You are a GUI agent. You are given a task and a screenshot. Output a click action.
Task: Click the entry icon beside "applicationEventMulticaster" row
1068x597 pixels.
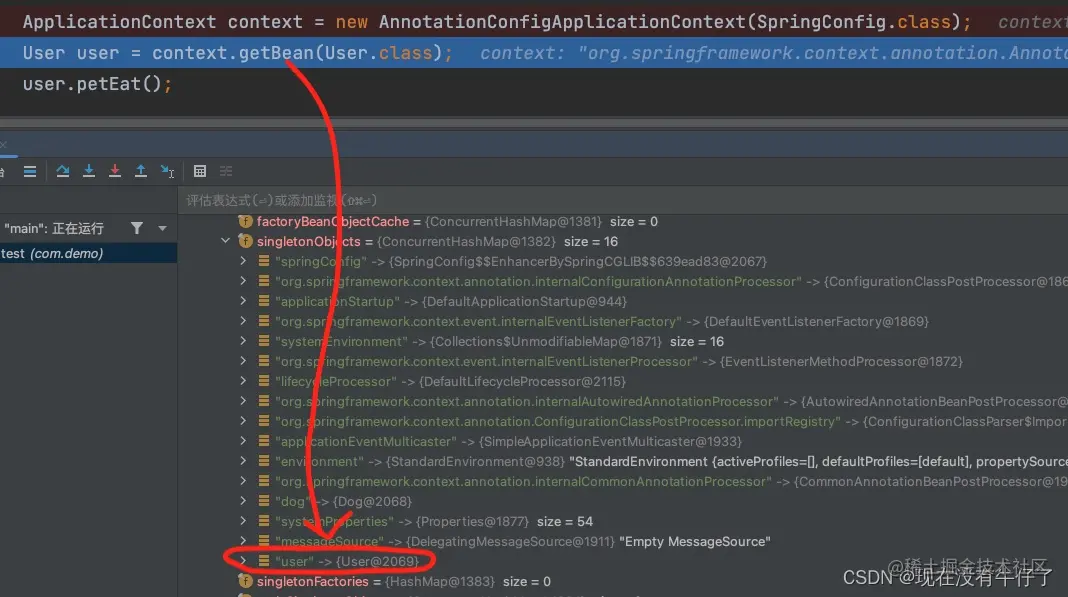(x=264, y=441)
